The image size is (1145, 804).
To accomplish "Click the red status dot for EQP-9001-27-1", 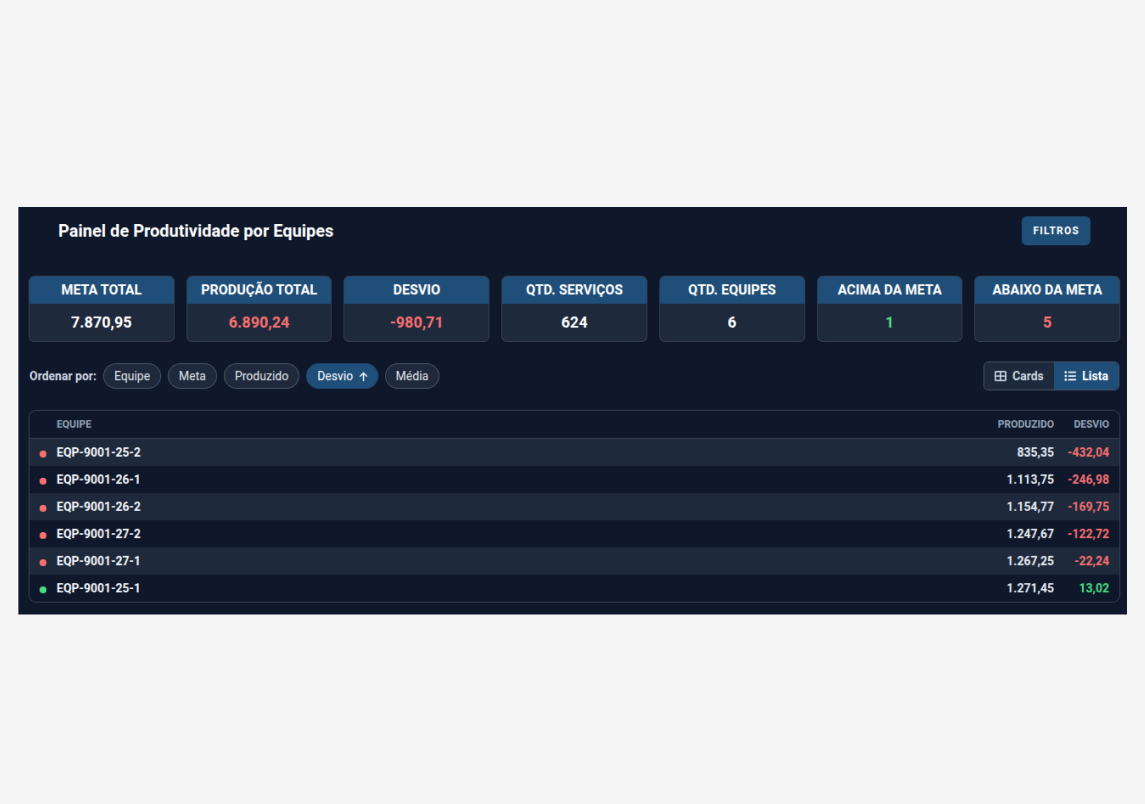I will click(43, 562).
